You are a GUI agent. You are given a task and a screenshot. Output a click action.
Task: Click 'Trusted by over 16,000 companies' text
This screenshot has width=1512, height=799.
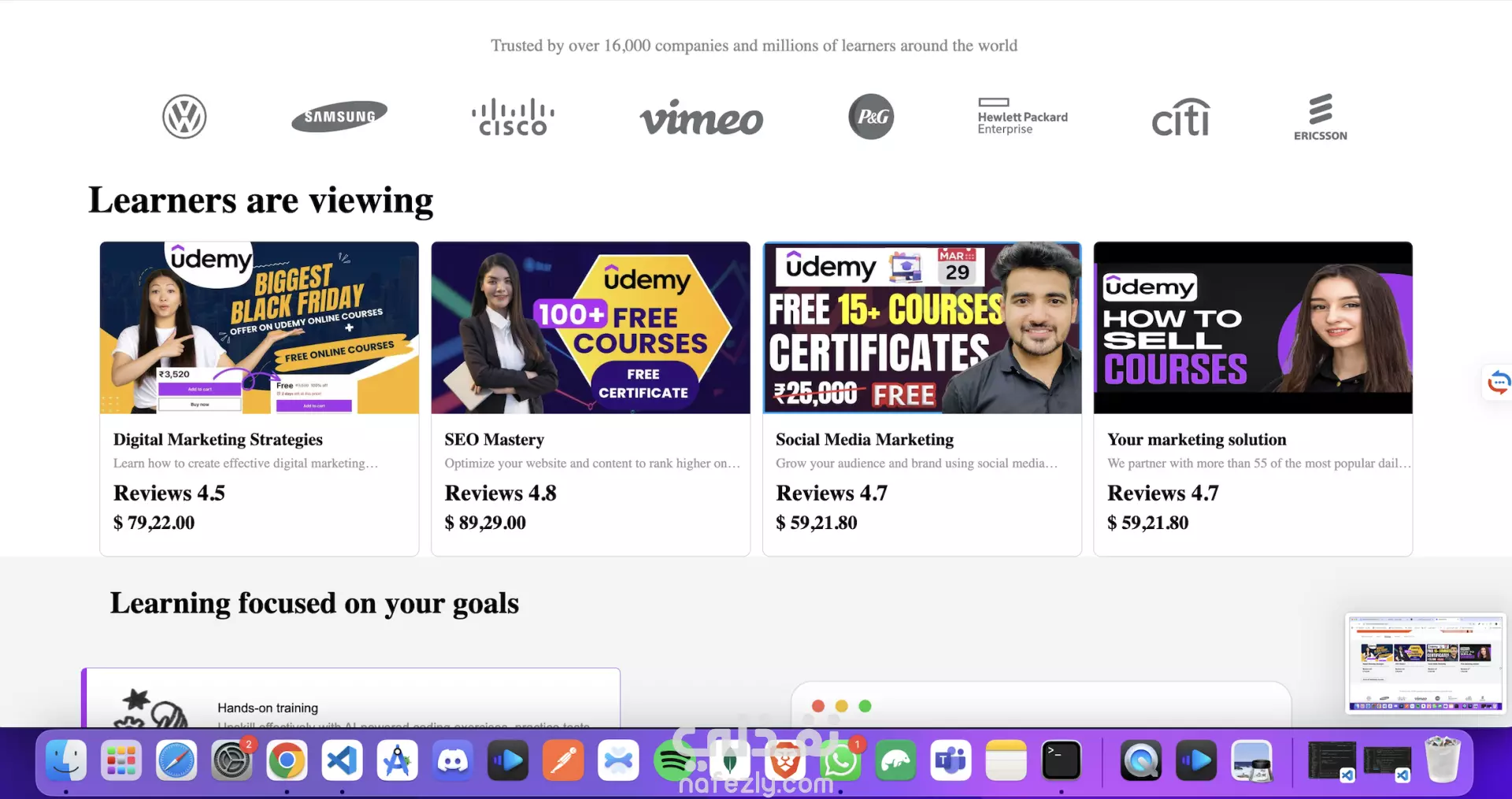[754, 46]
